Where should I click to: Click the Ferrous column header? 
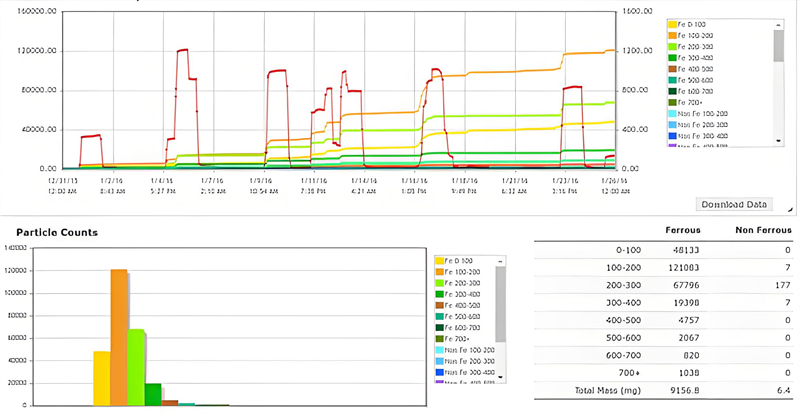pyautogui.click(x=682, y=231)
